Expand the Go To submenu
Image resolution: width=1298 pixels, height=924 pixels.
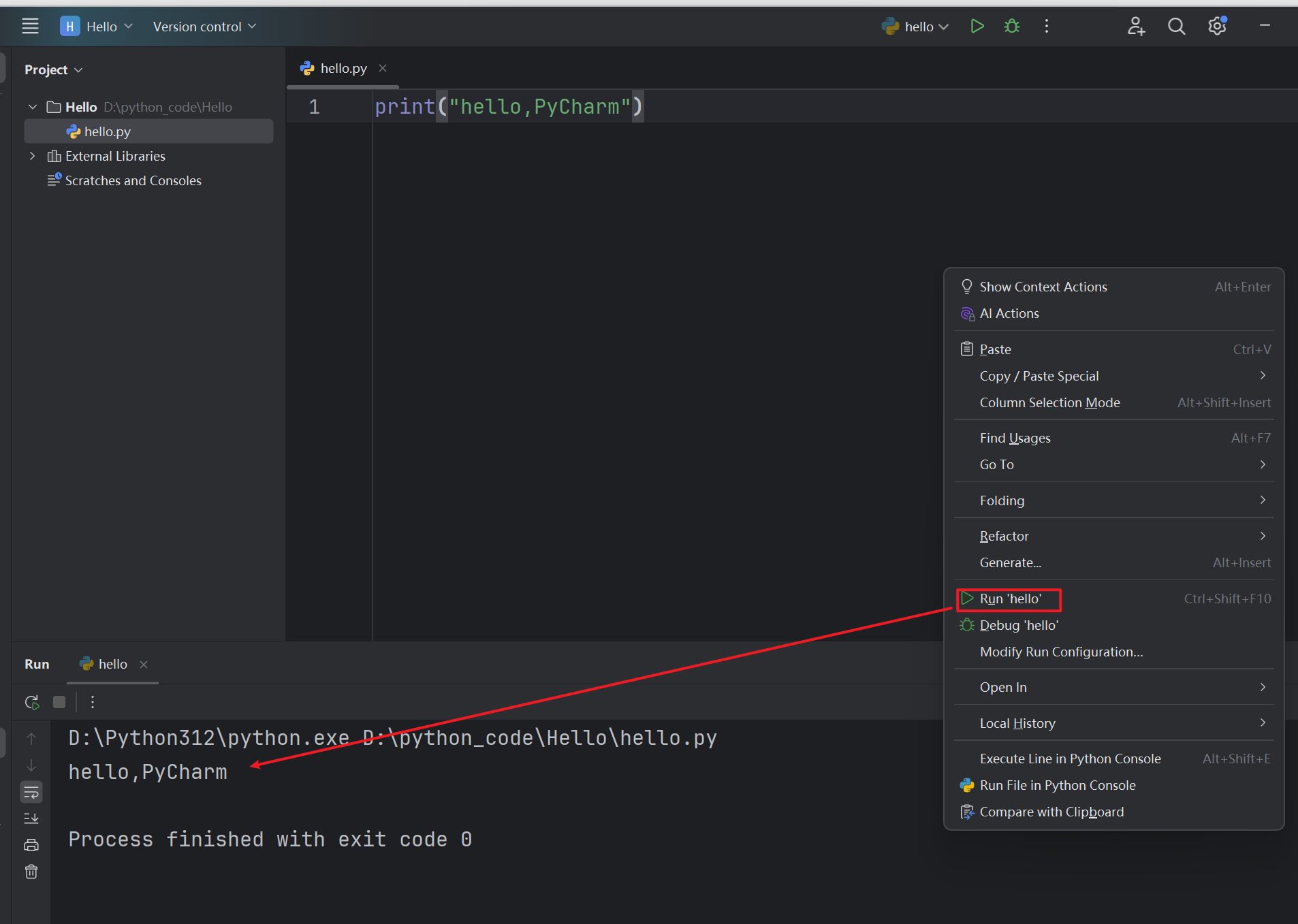click(1114, 464)
